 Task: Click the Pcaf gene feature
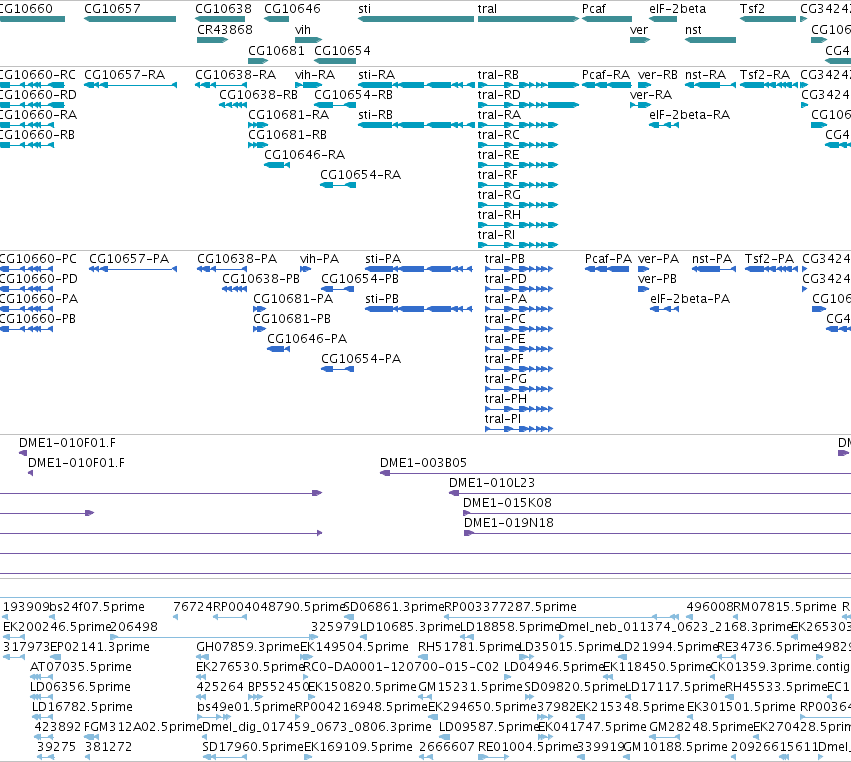(607, 19)
